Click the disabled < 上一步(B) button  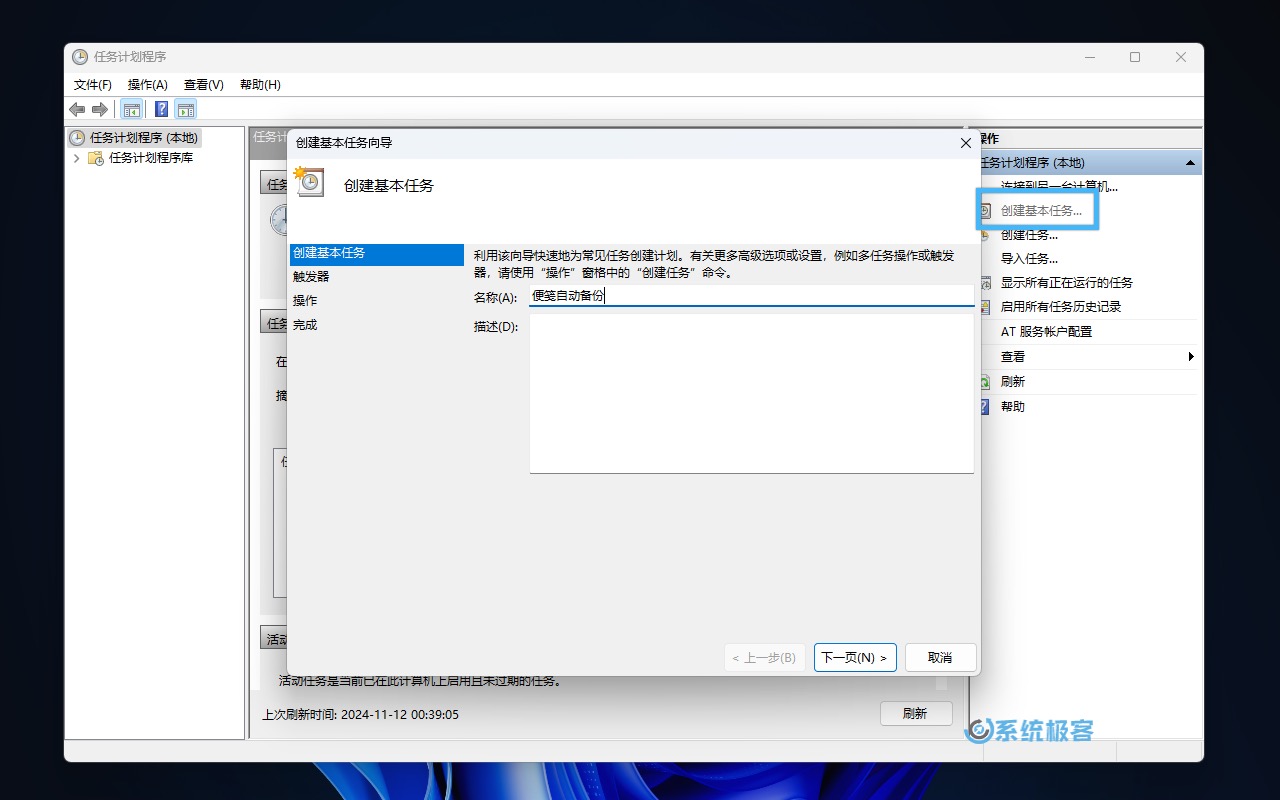coord(764,657)
